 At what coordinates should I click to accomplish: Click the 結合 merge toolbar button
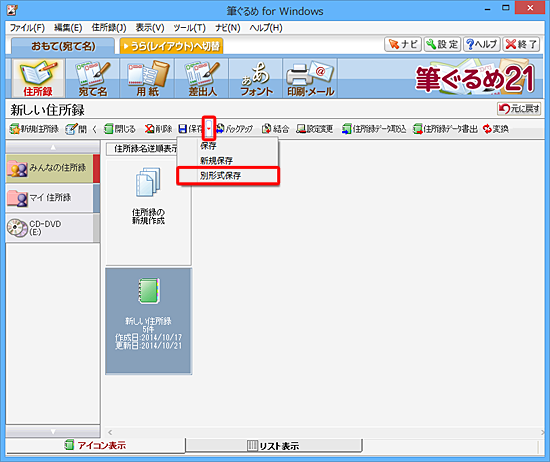pos(276,129)
